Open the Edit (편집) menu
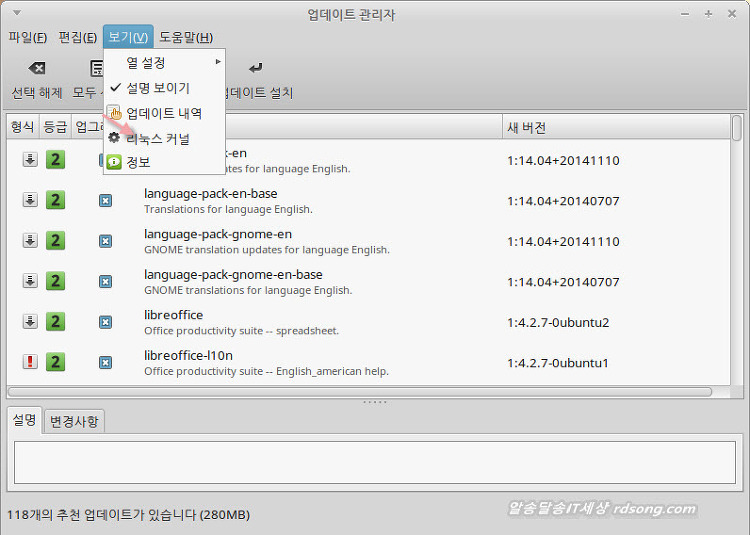The width and height of the screenshot is (750, 535). pos(78,38)
